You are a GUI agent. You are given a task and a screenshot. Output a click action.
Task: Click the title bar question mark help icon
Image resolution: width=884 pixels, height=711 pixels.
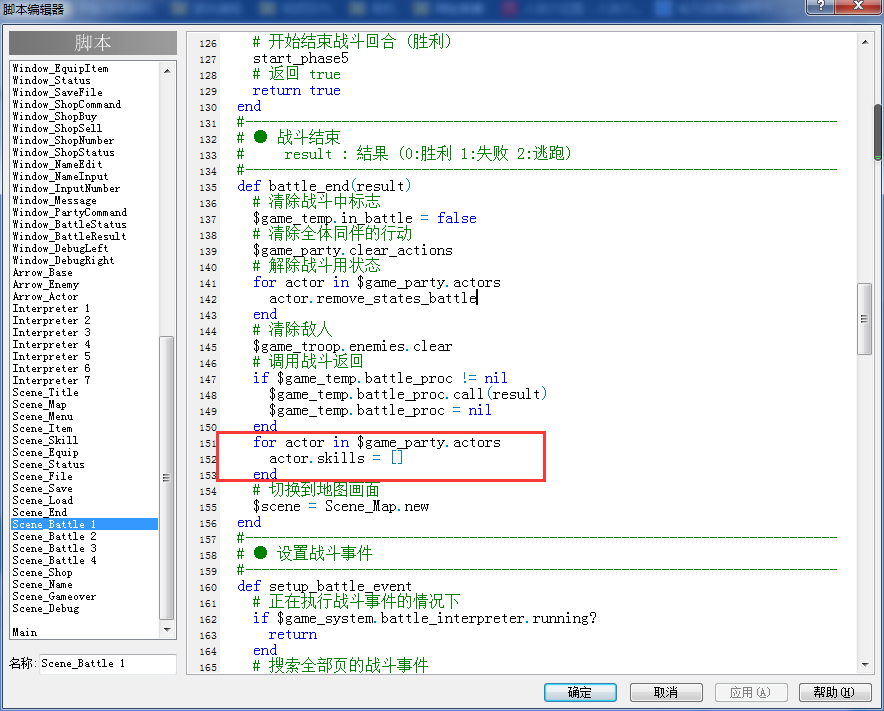[x=821, y=6]
